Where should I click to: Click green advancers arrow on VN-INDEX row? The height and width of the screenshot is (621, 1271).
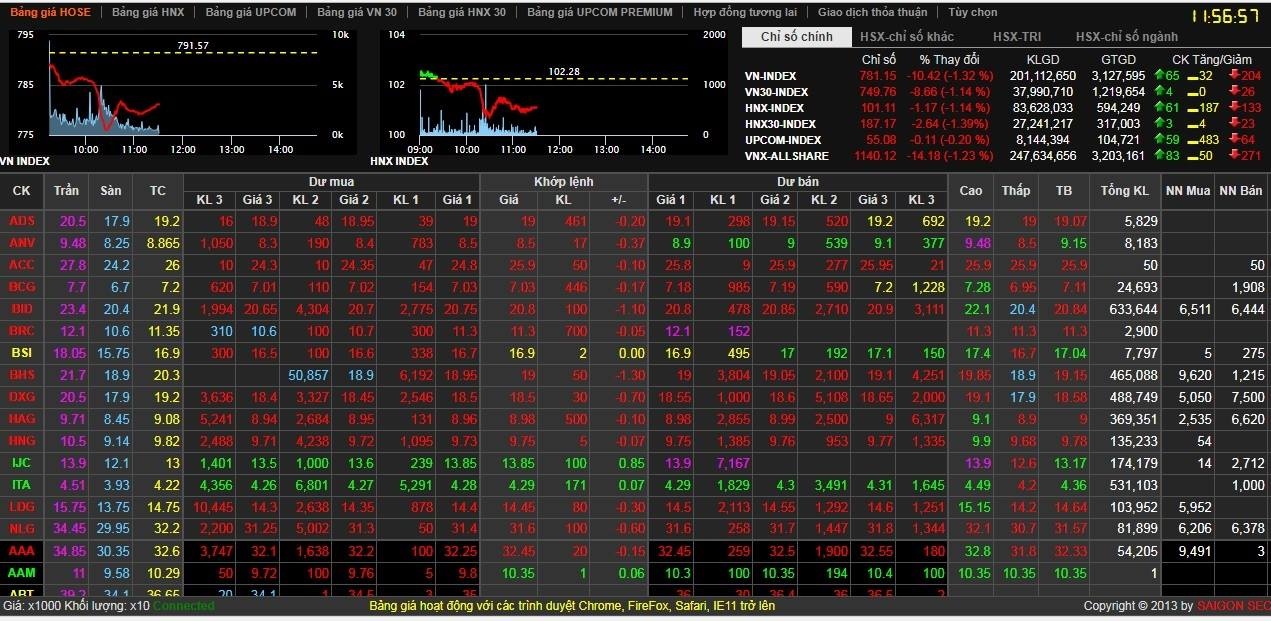coord(1160,76)
